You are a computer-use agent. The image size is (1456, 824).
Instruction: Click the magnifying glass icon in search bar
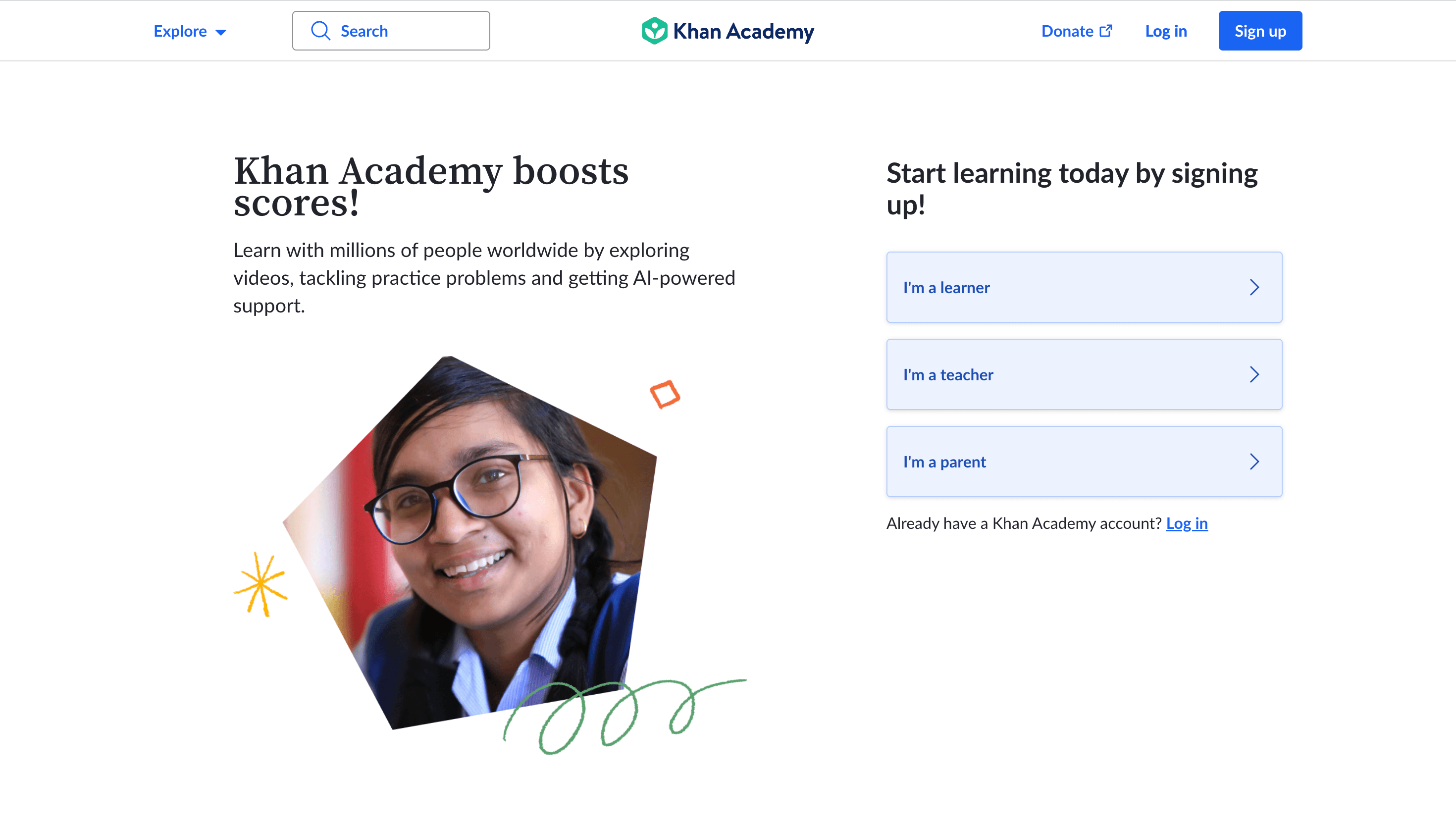(x=321, y=31)
